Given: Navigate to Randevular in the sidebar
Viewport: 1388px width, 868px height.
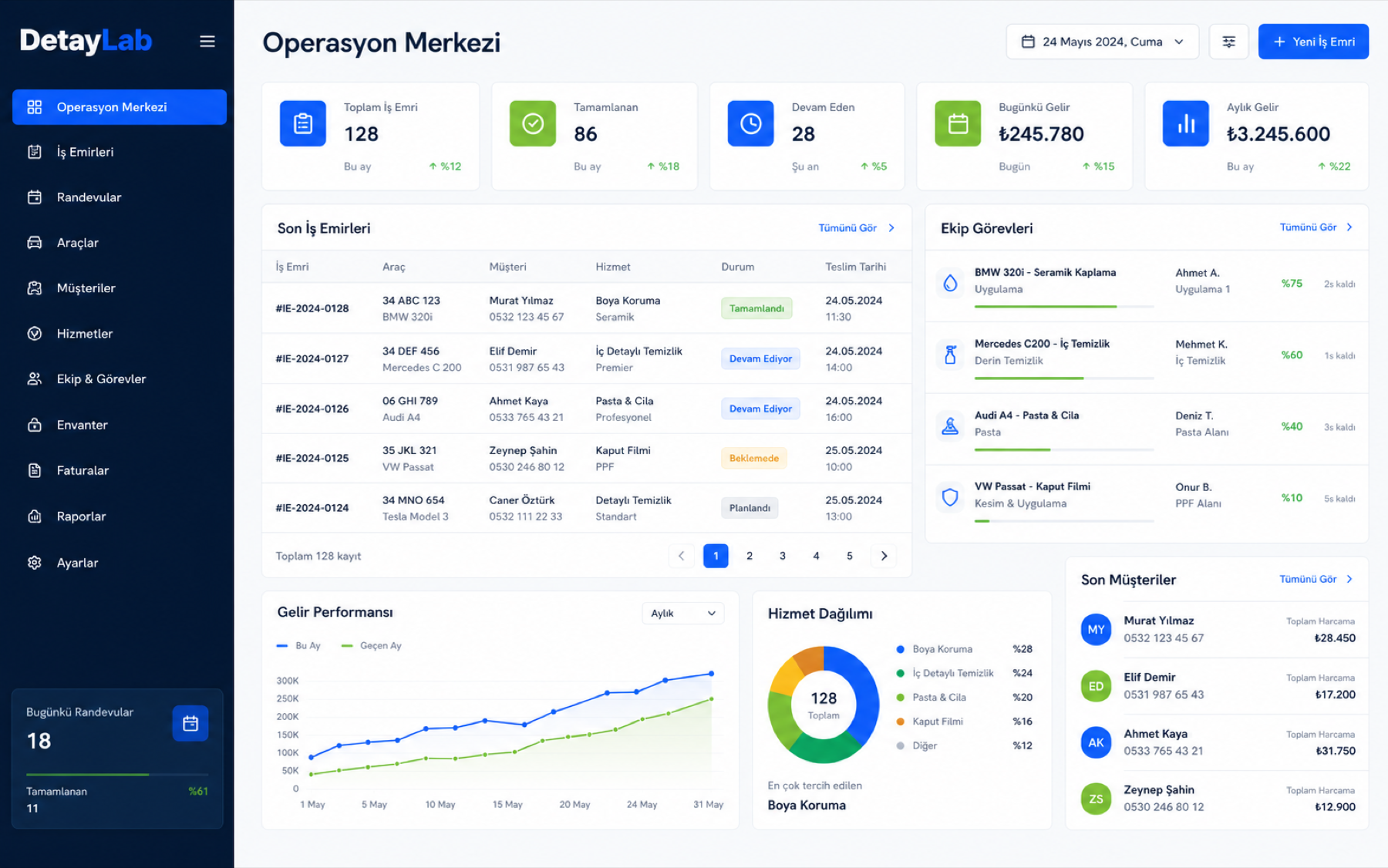Looking at the screenshot, I should (120, 197).
